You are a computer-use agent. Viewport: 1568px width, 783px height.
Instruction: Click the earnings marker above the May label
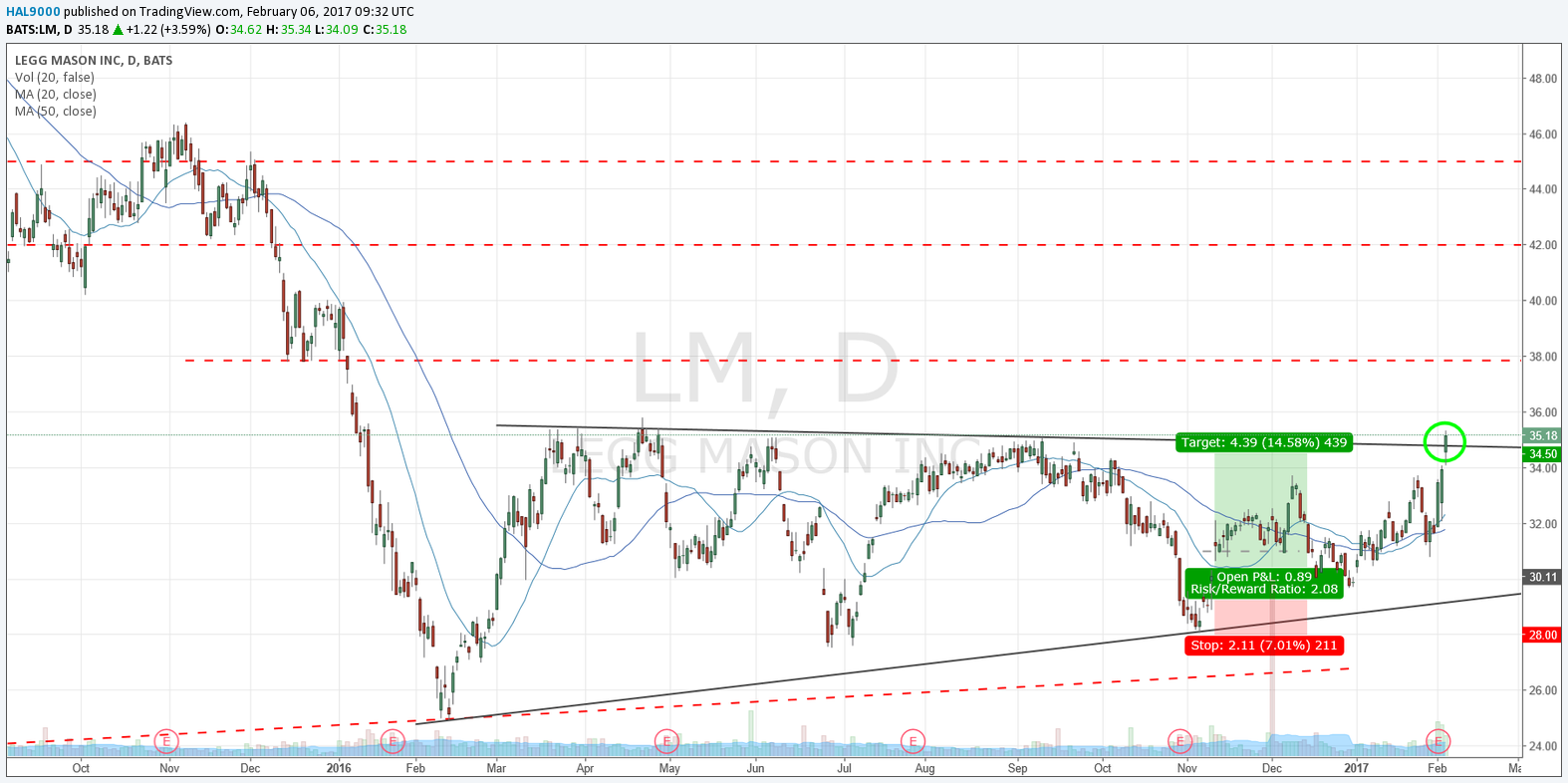pos(666,740)
